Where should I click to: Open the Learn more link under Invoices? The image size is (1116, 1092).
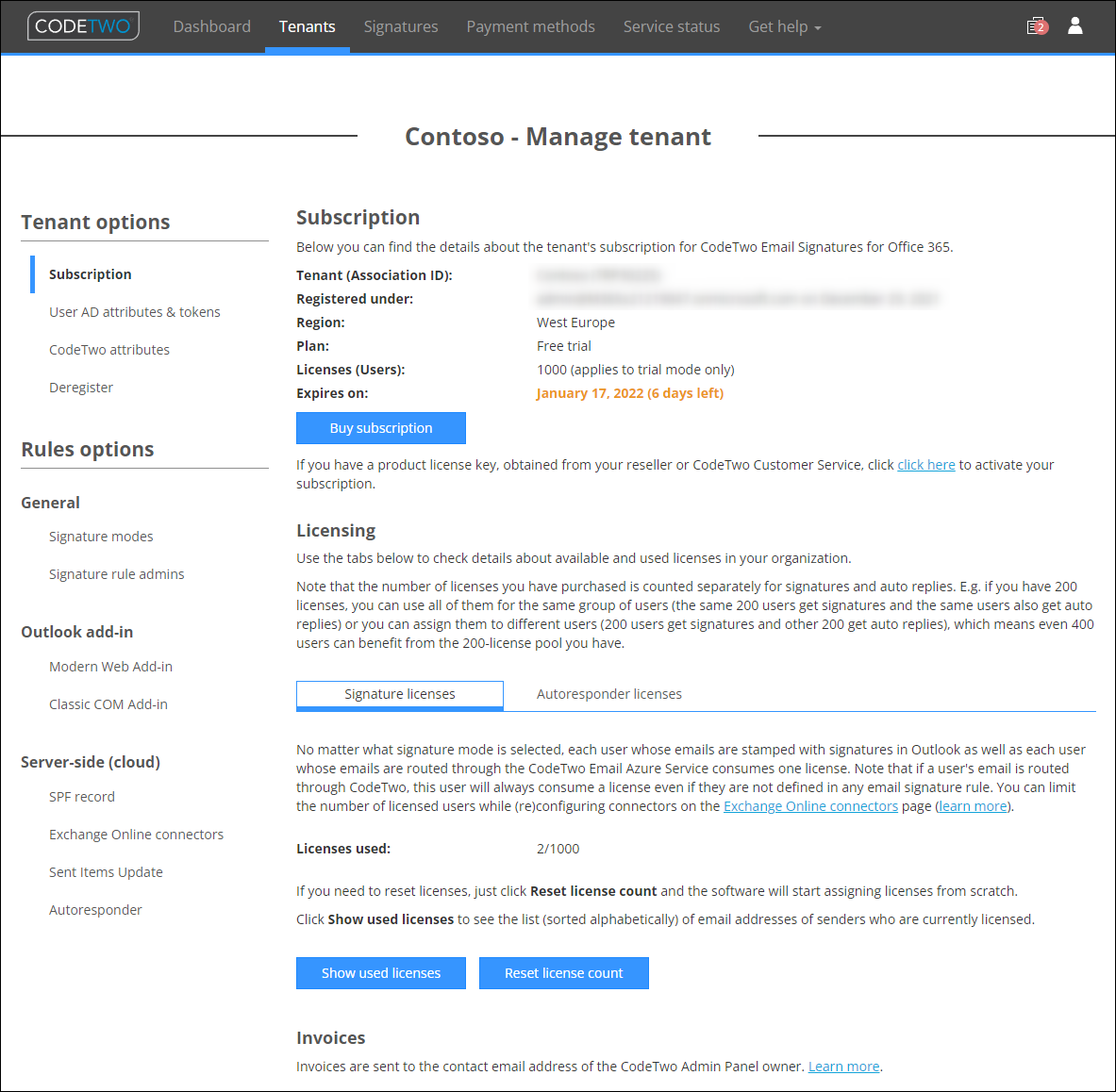pos(843,1067)
